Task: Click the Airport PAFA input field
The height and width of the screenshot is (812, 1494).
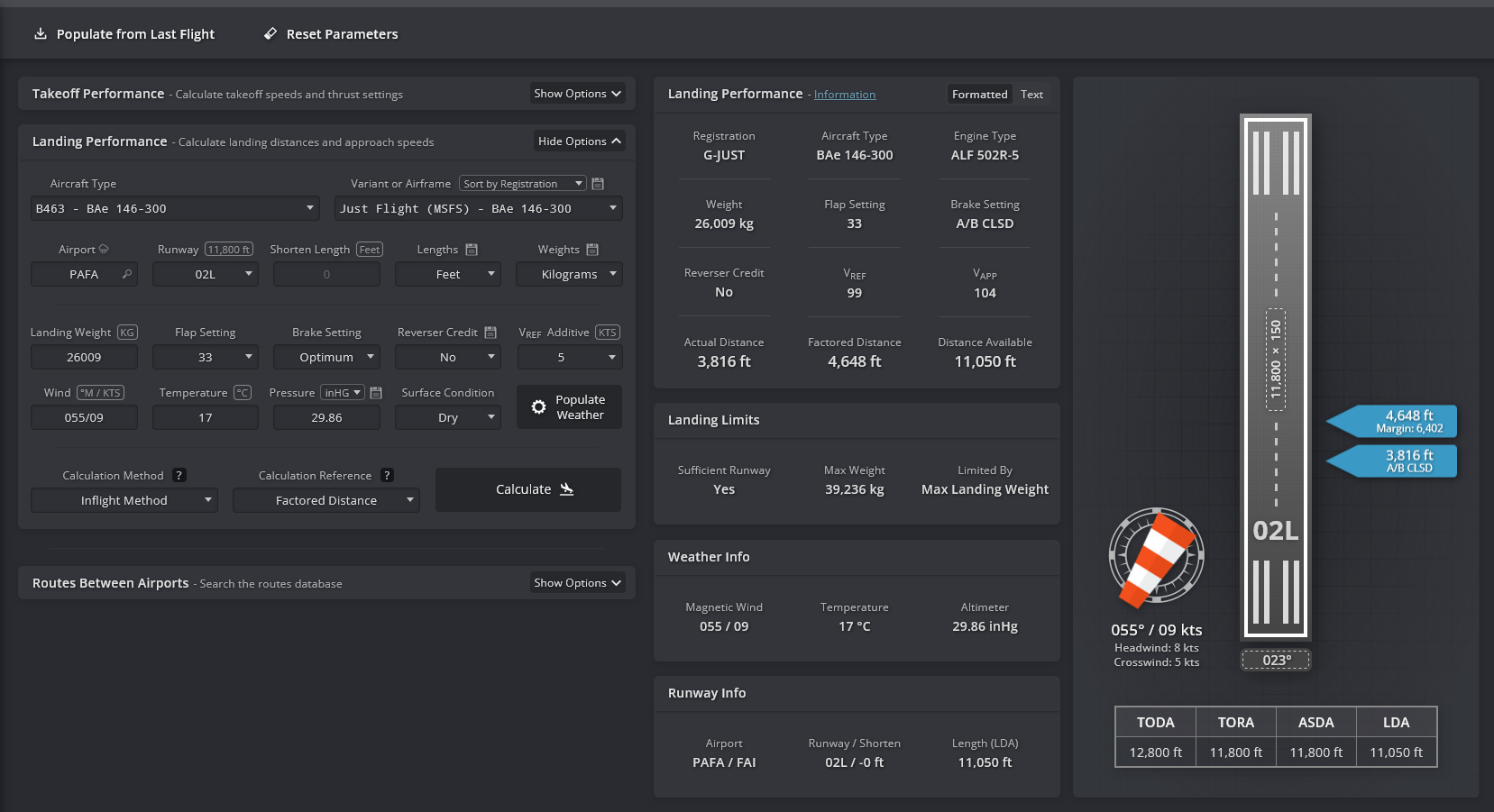Action: click(x=84, y=274)
